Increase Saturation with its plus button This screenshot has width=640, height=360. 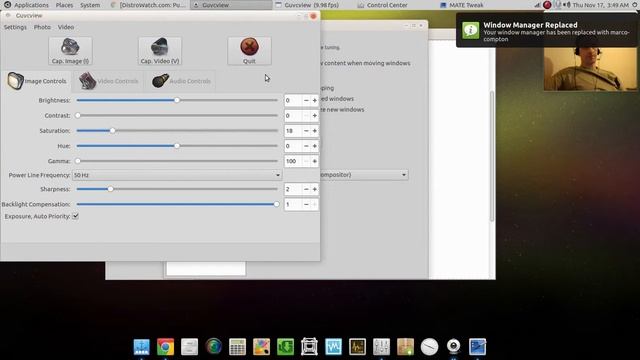[x=314, y=131]
